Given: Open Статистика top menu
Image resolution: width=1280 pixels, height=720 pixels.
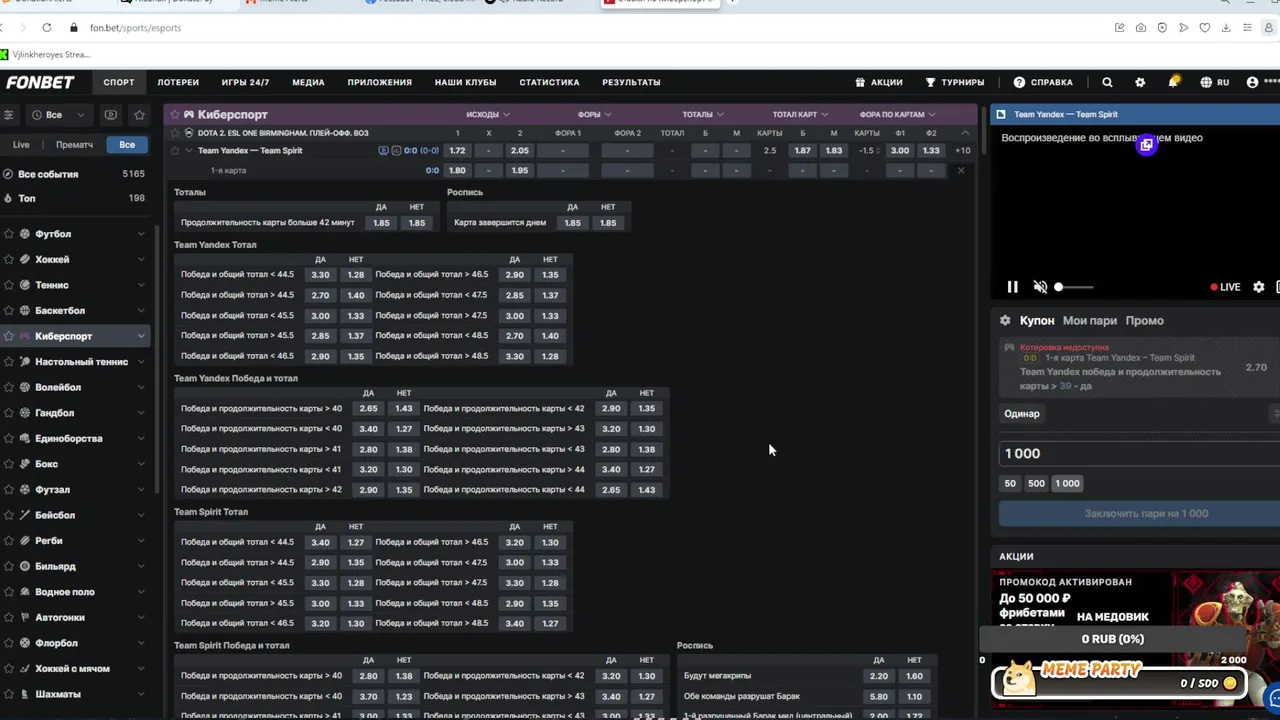Looking at the screenshot, I should 549,82.
